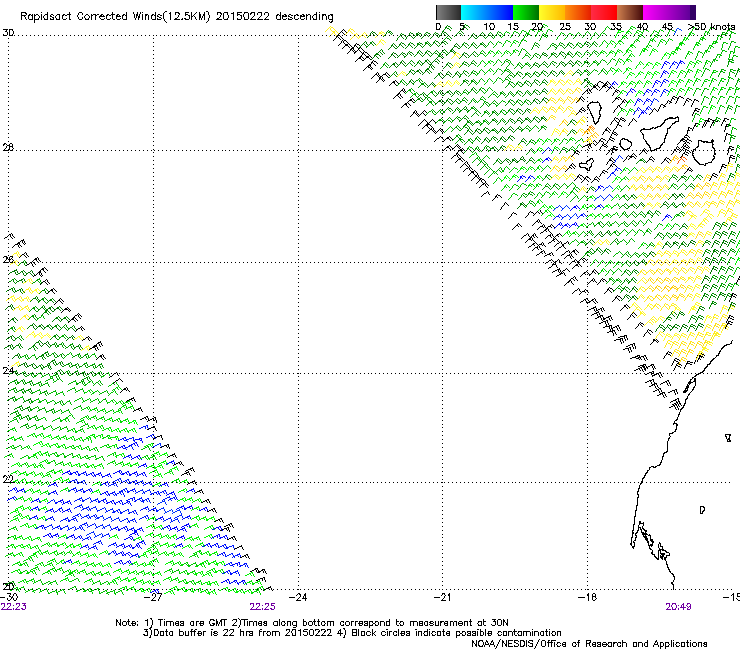Click the yellow segment of the wind color bar
740x650 pixels.
552,12
